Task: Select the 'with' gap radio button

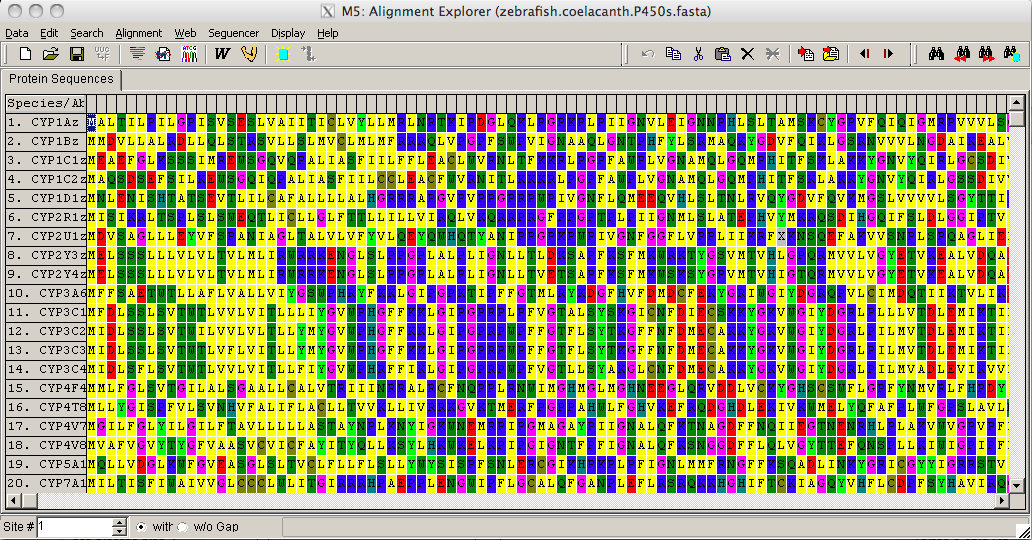Action: (141, 526)
